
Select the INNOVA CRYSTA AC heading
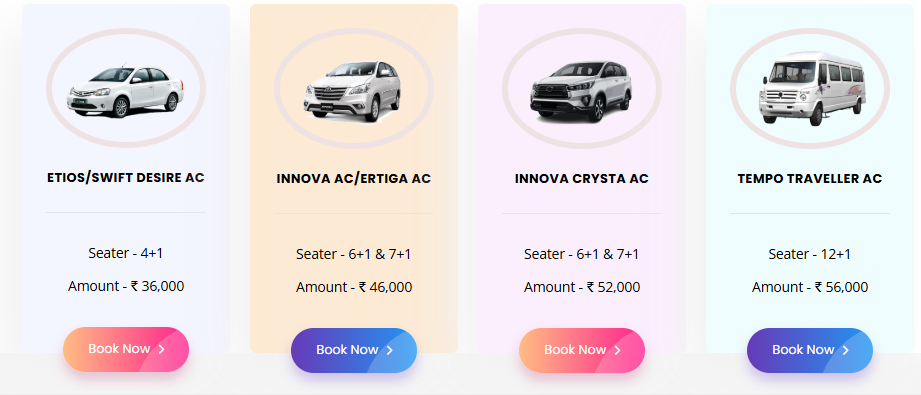click(581, 179)
